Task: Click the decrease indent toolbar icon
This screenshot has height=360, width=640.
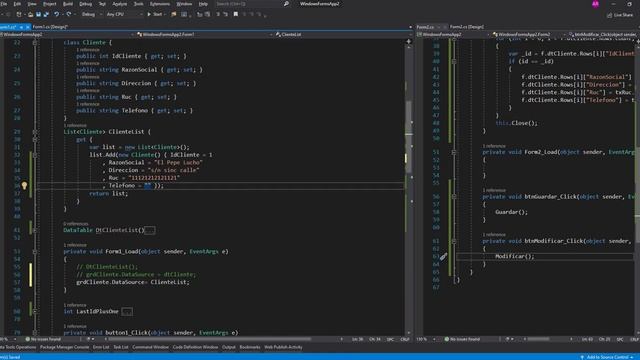Action: click(218, 14)
